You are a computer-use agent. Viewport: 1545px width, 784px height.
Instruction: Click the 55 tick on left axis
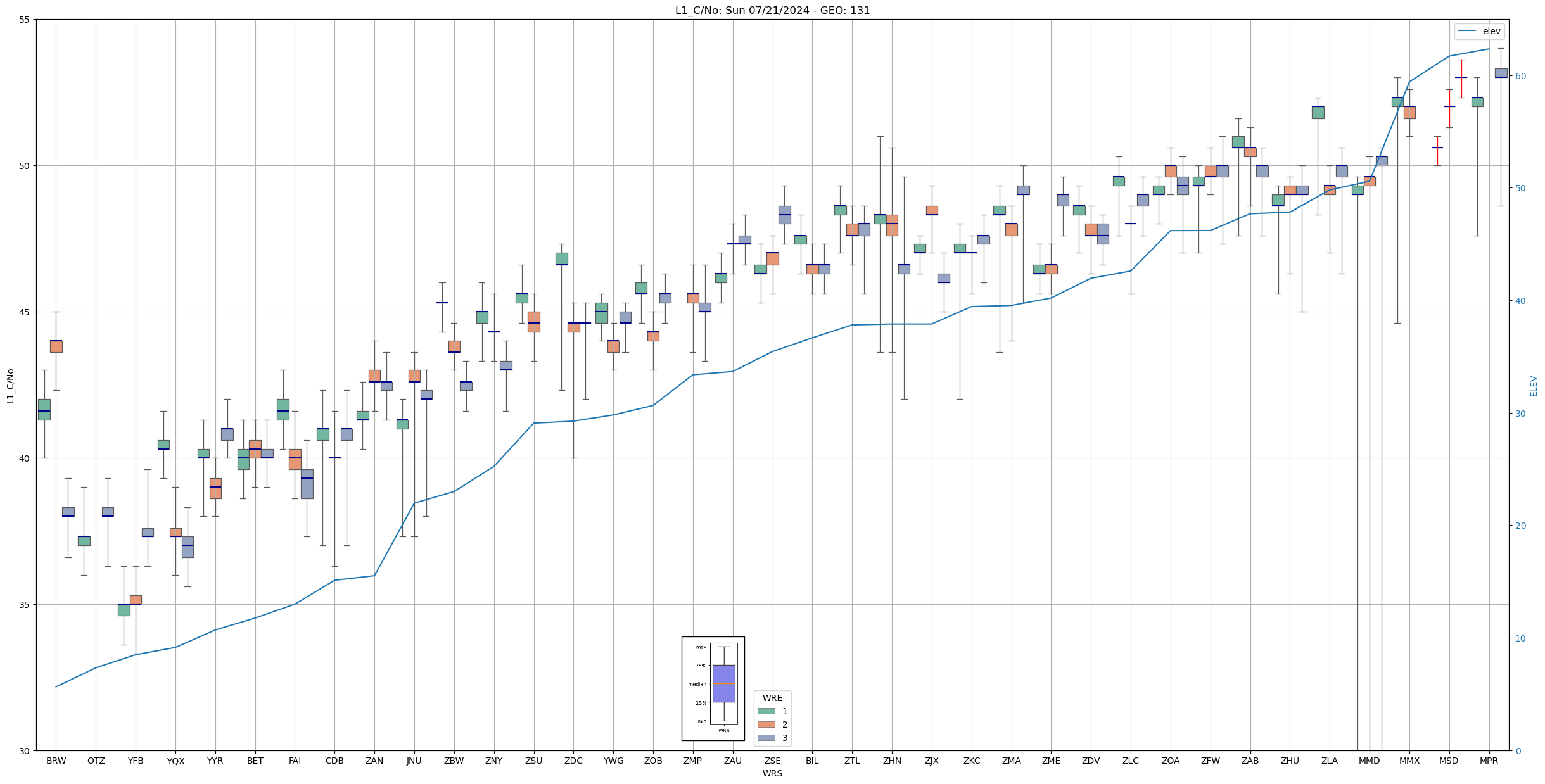click(x=25, y=20)
